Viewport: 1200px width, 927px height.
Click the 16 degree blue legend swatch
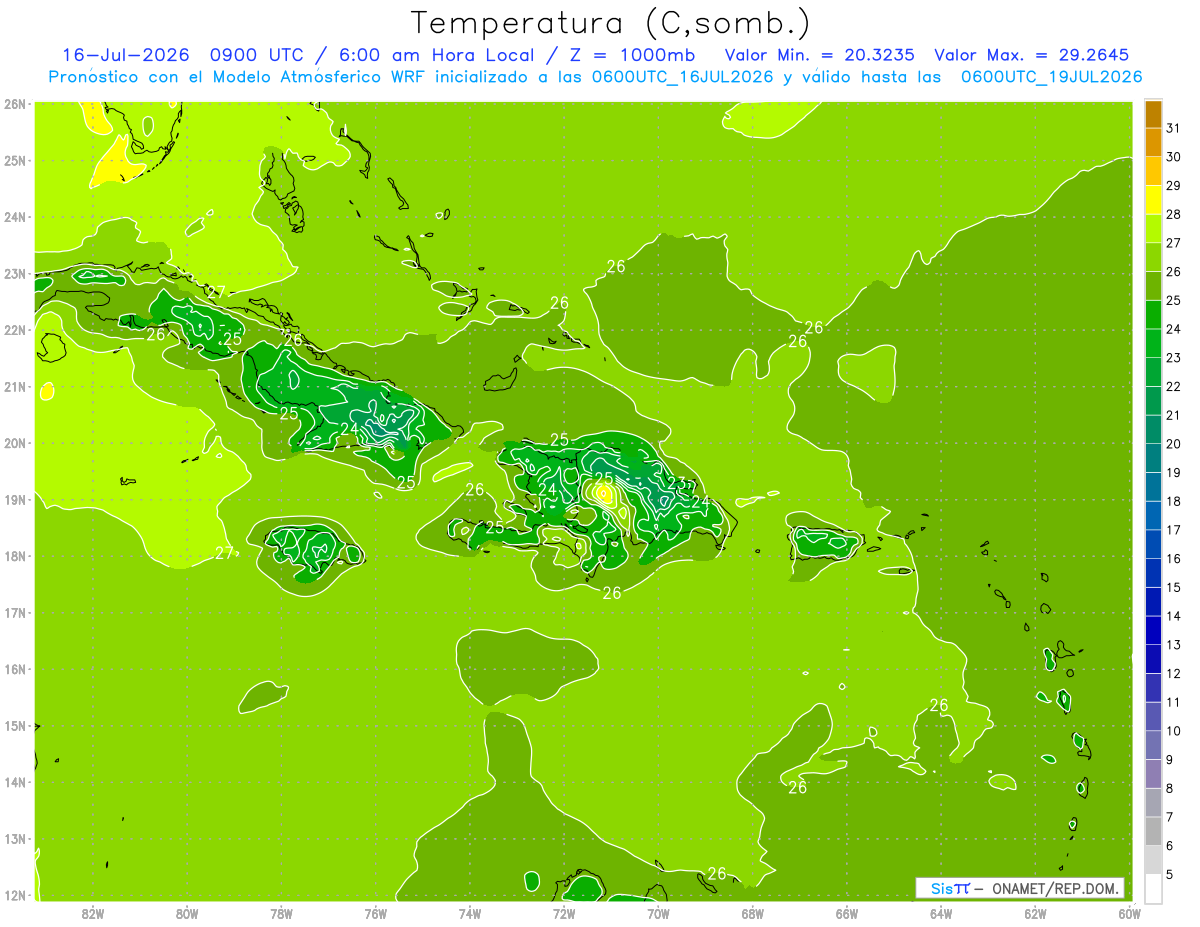(x=1153, y=545)
